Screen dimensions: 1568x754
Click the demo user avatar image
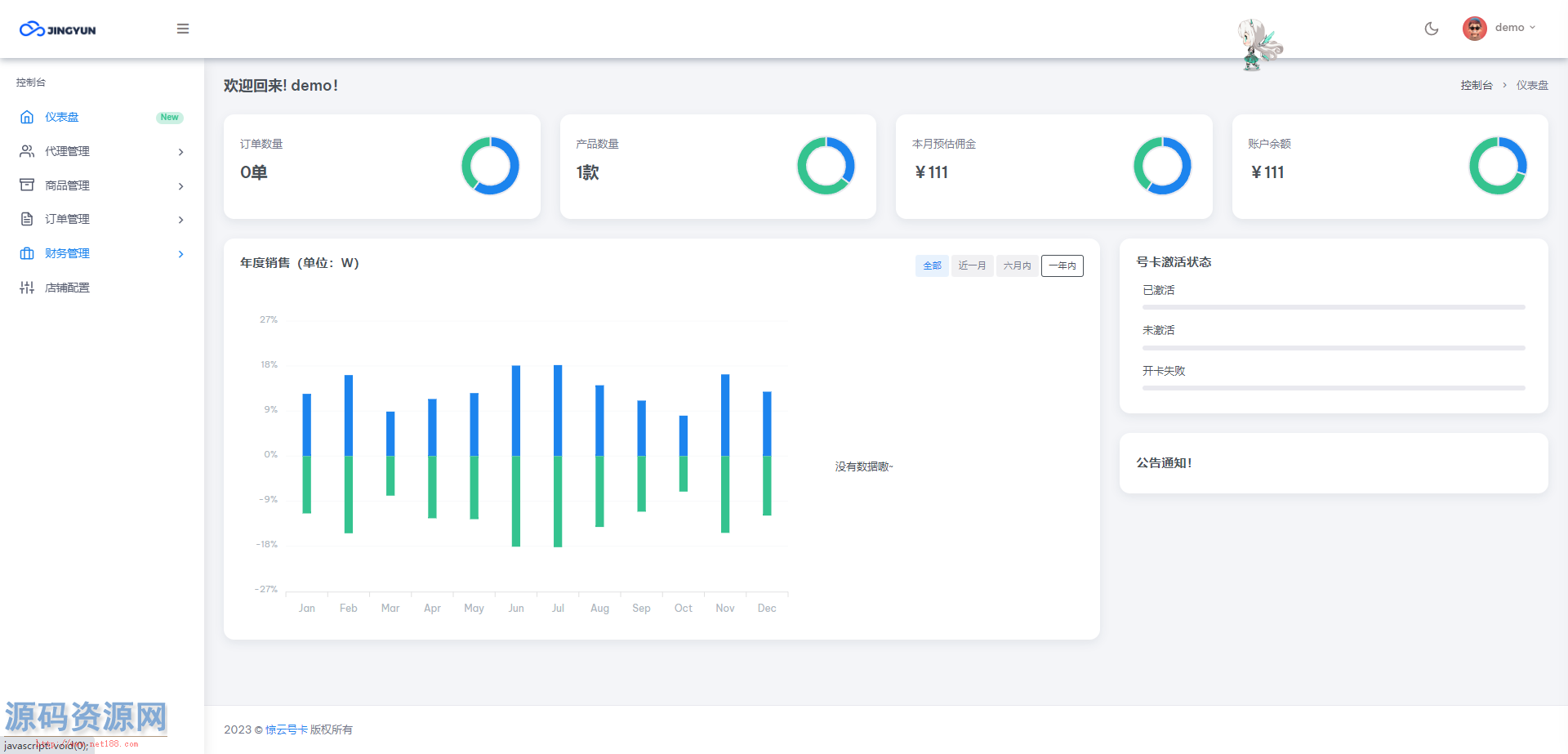[1474, 29]
